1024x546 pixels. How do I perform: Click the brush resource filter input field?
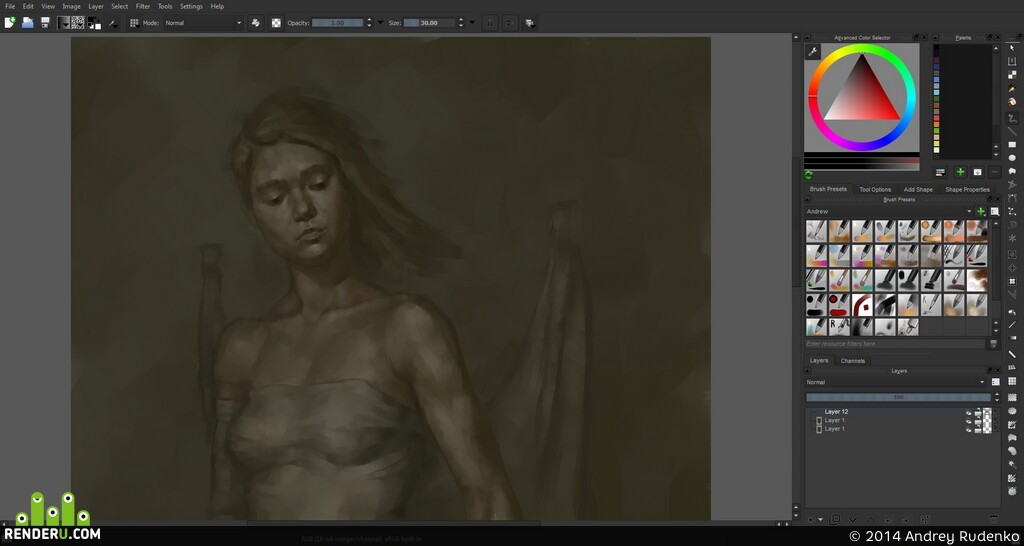(x=895, y=344)
